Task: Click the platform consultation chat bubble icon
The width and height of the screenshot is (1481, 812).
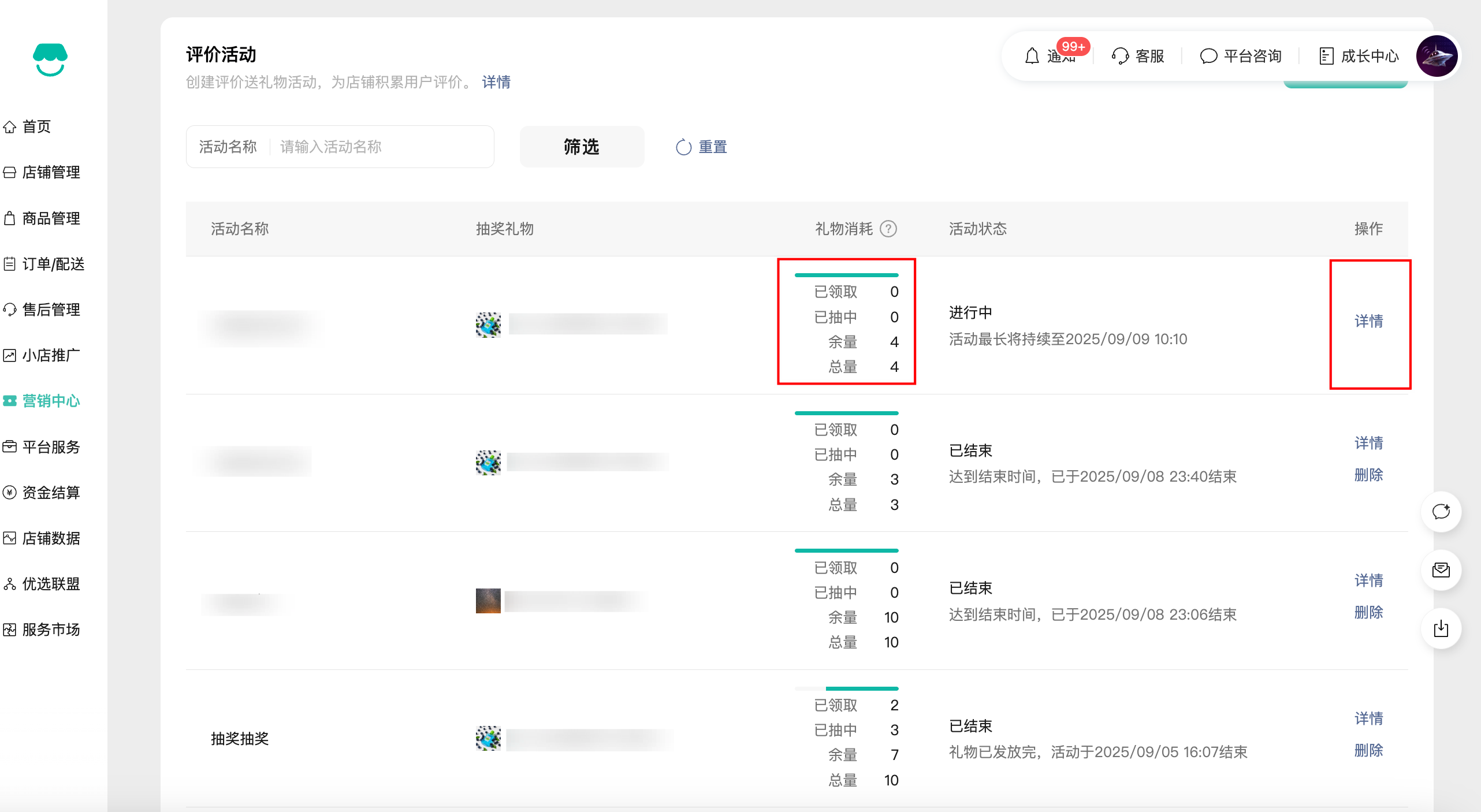Action: coord(1208,56)
